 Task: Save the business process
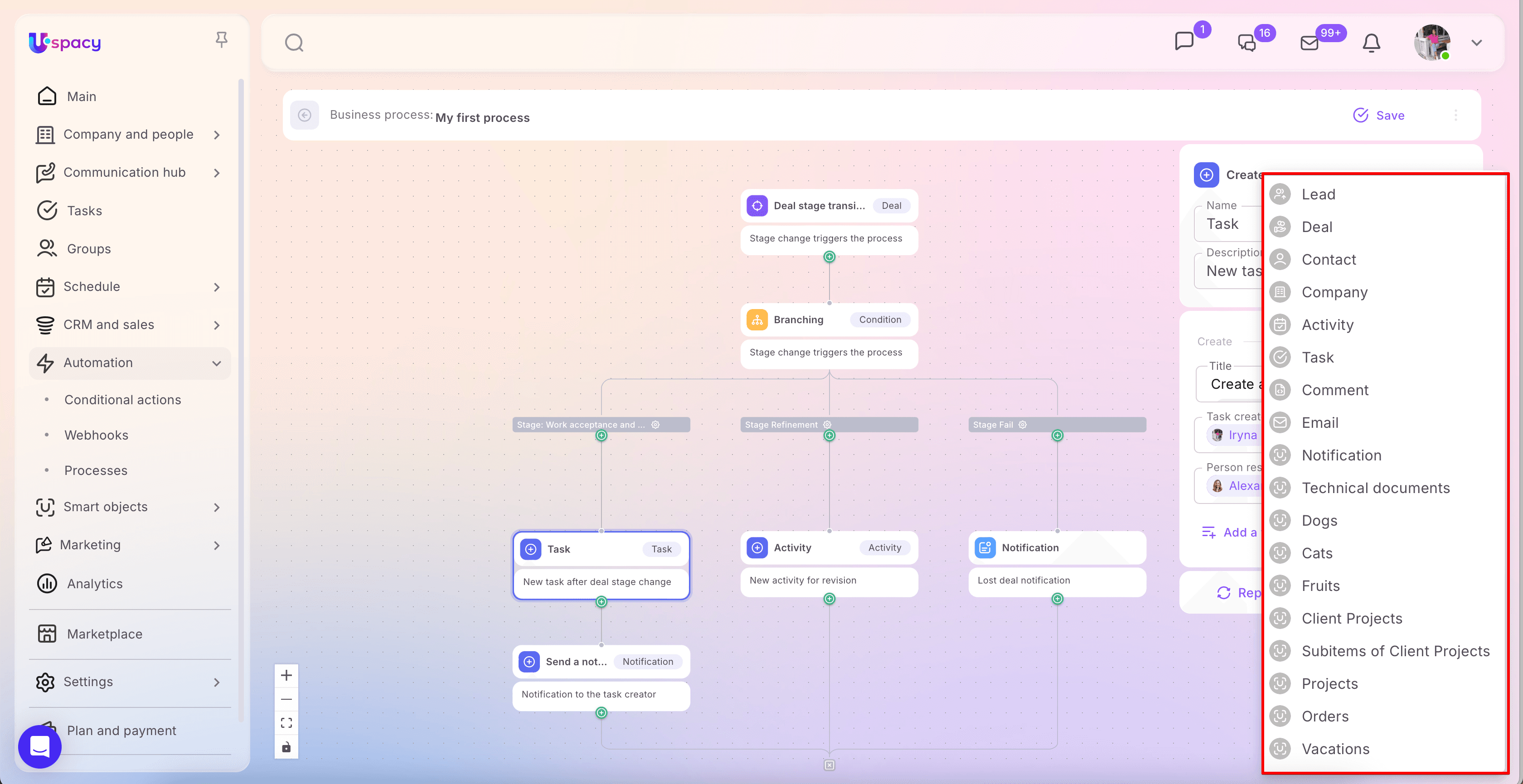pos(1379,115)
